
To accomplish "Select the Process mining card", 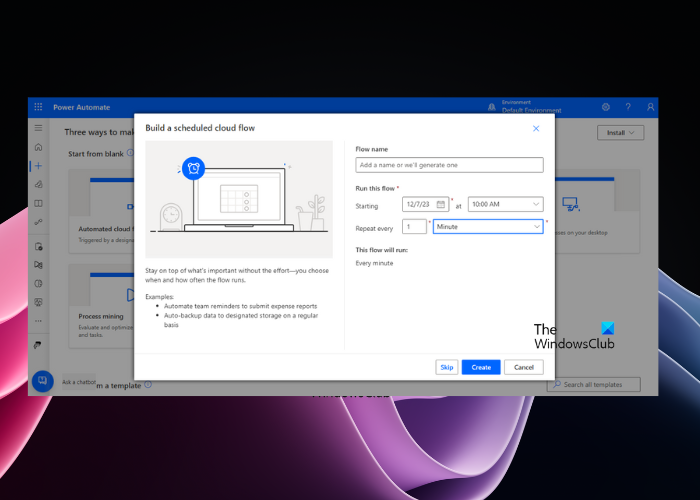I will tap(102, 306).
